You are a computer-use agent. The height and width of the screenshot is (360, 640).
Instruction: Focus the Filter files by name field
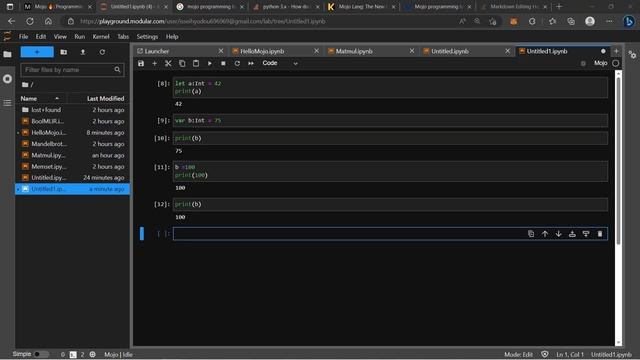click(x=72, y=70)
